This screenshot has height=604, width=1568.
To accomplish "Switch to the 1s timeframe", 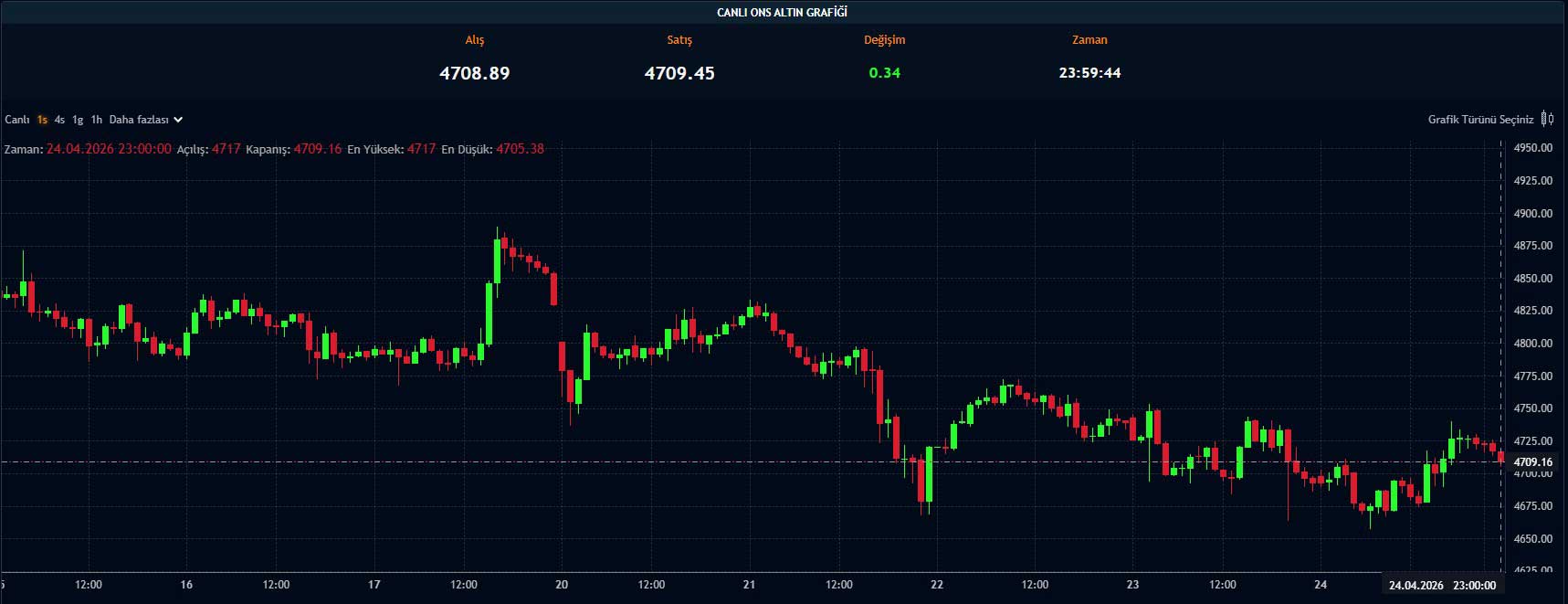I will 42,120.
